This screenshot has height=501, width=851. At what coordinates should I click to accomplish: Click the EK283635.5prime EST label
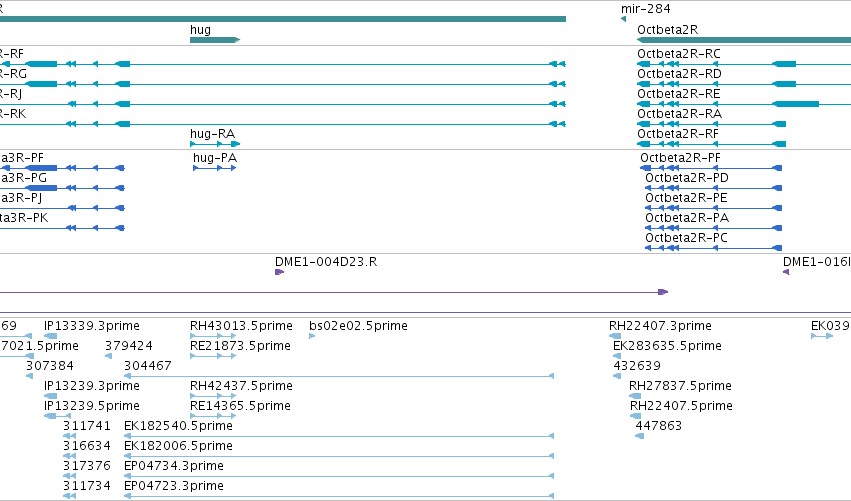pyautogui.click(x=667, y=346)
